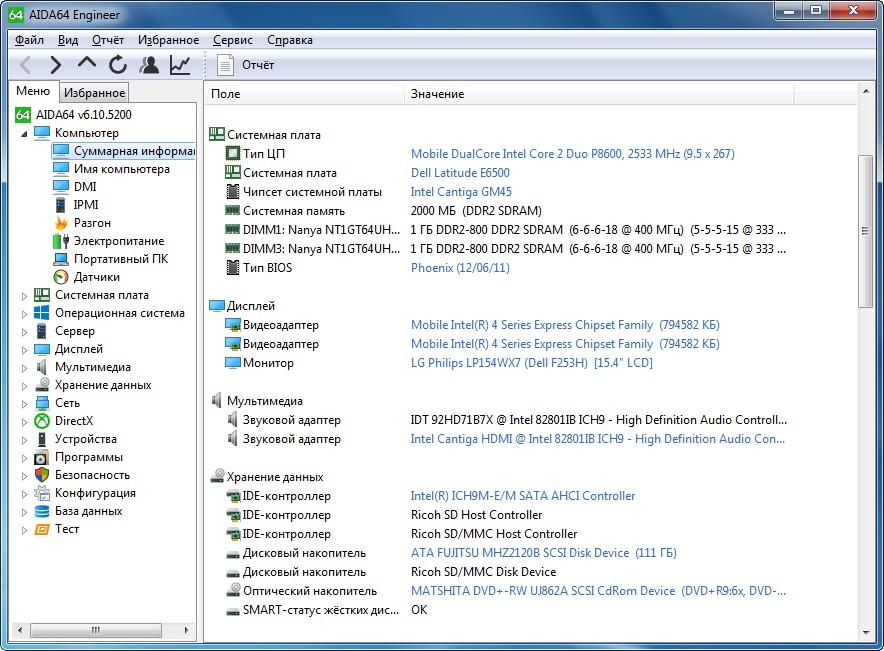This screenshot has width=884, height=651.
Task: Click the Сеть network tree icon
Action: (42, 403)
